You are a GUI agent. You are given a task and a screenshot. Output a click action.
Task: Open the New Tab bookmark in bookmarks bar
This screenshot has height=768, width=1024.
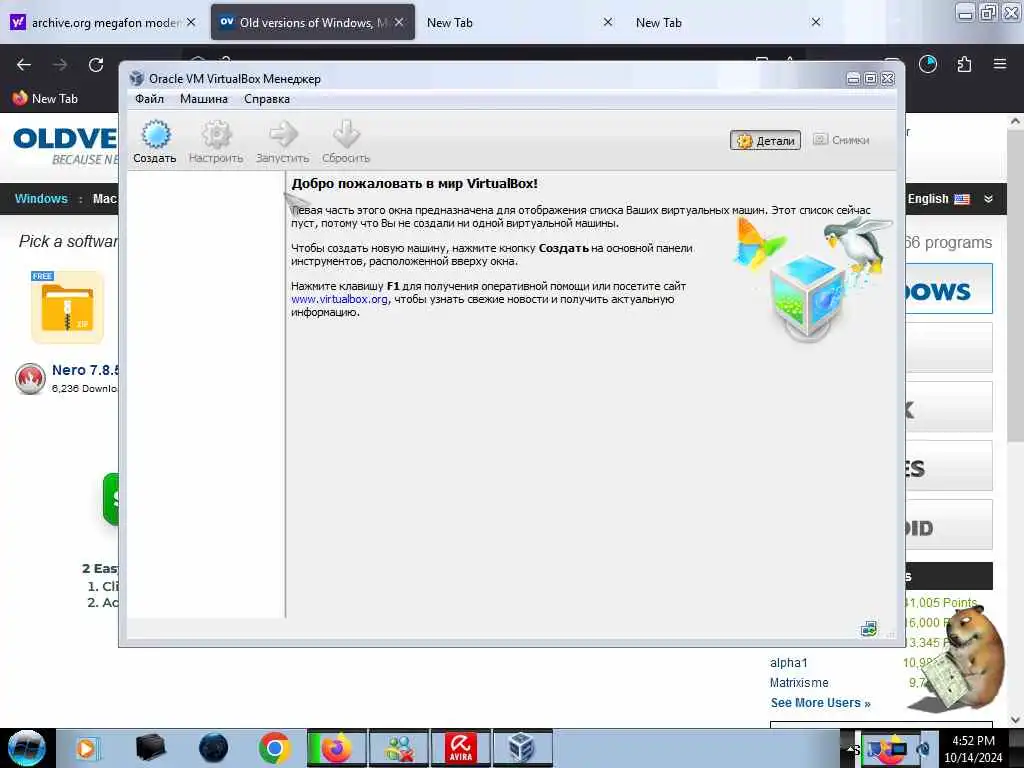[45, 99]
